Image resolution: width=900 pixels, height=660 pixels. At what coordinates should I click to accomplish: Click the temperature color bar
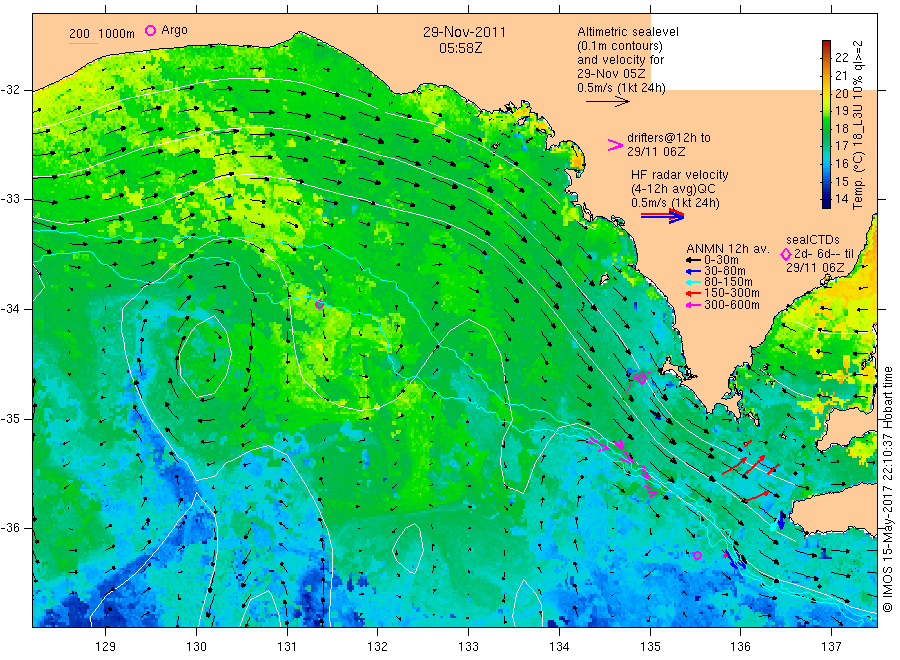click(x=826, y=125)
